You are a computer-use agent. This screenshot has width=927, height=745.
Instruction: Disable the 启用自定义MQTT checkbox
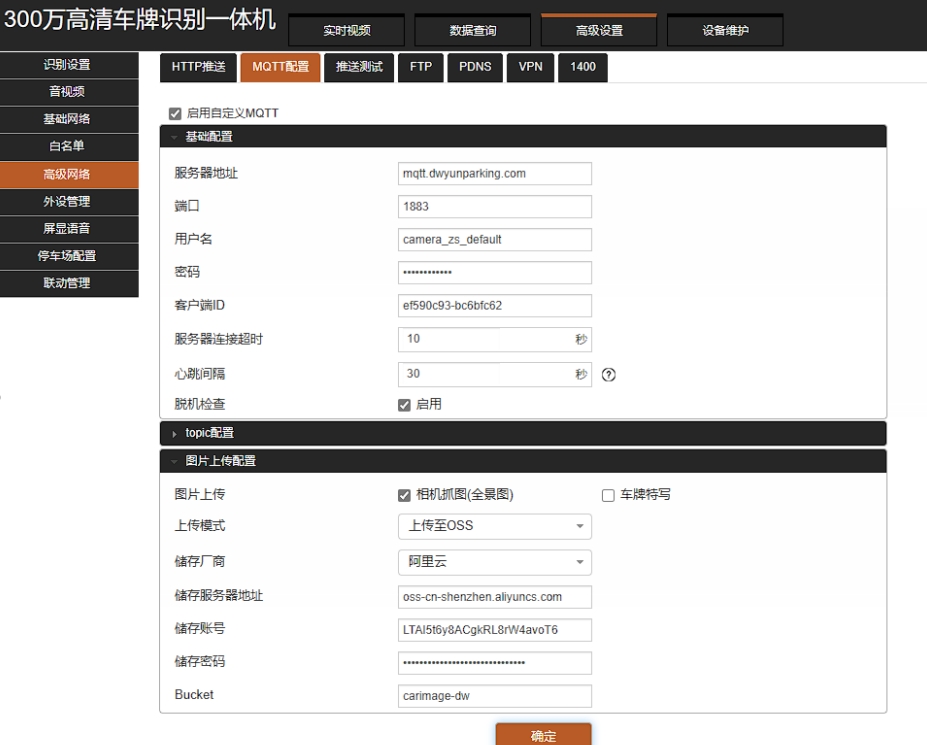(174, 113)
